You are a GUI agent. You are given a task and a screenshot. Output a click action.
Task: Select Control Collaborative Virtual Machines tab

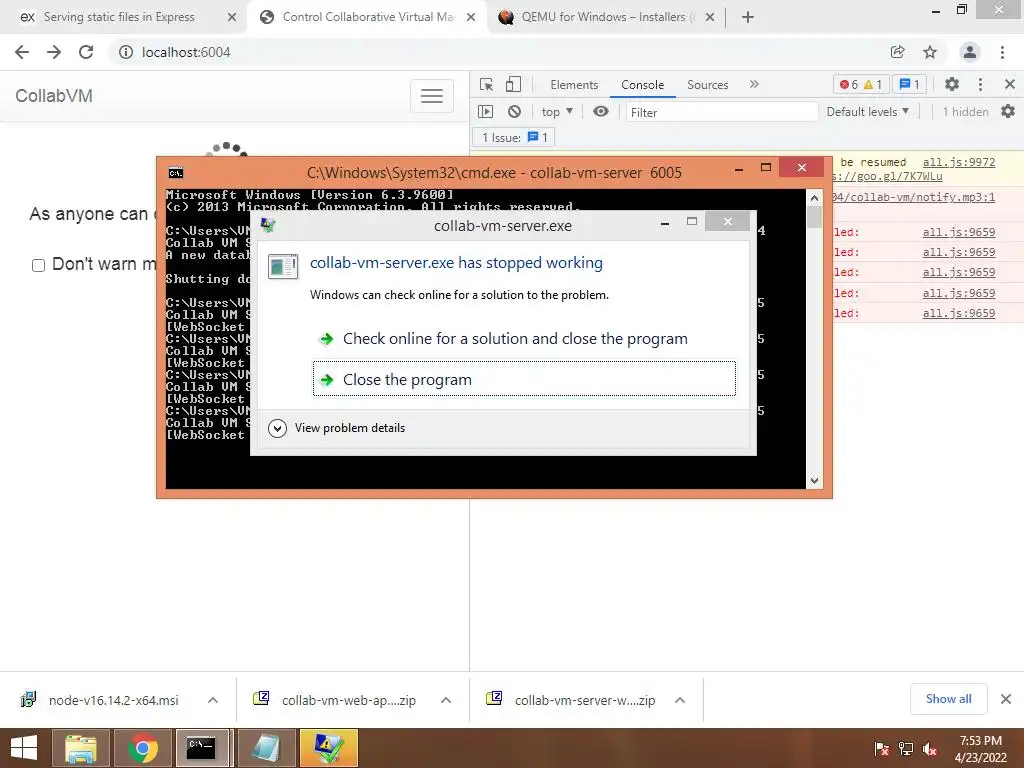[368, 17]
